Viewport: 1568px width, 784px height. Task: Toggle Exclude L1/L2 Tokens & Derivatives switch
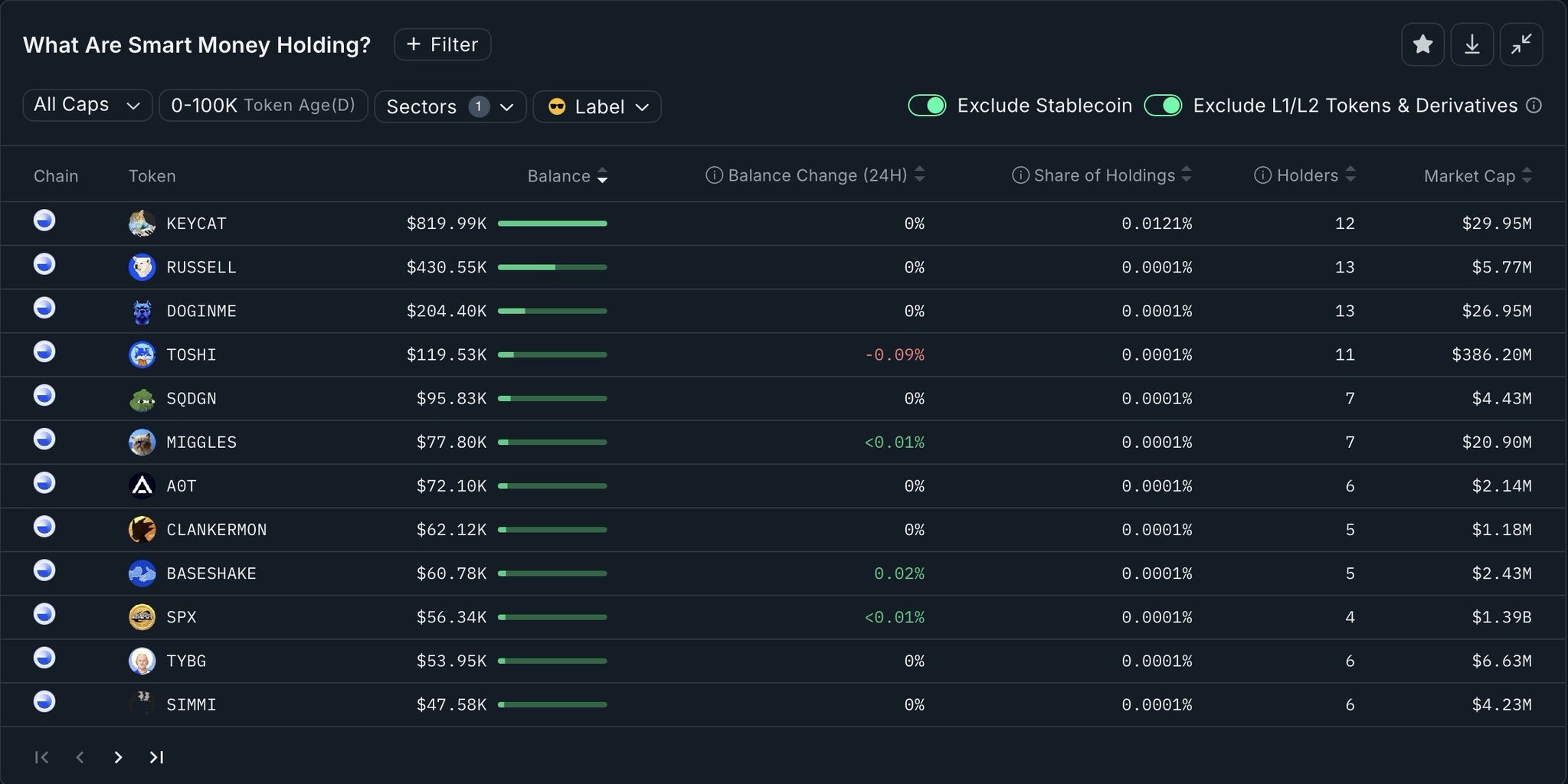tap(1163, 106)
